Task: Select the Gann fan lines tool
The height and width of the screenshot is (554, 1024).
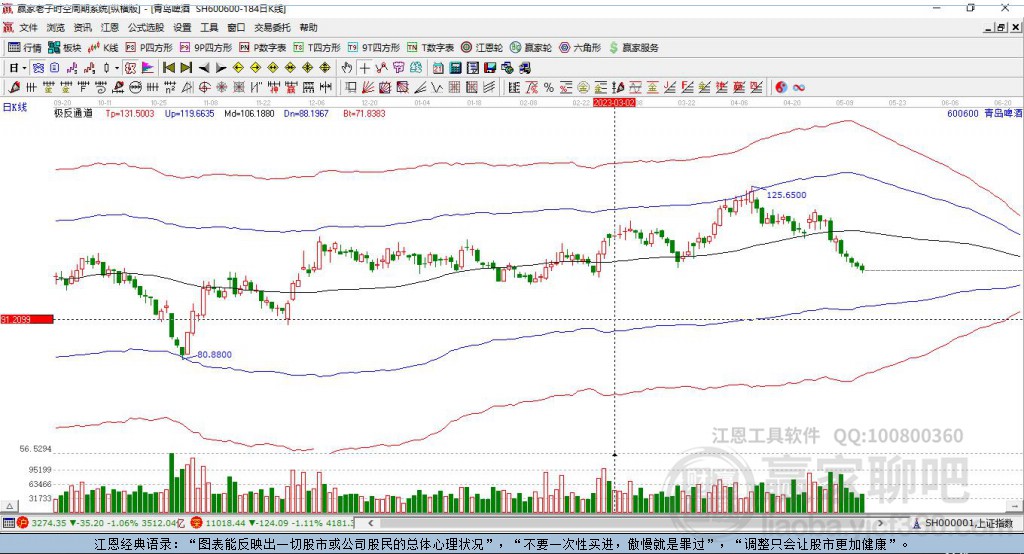Action: [368, 88]
